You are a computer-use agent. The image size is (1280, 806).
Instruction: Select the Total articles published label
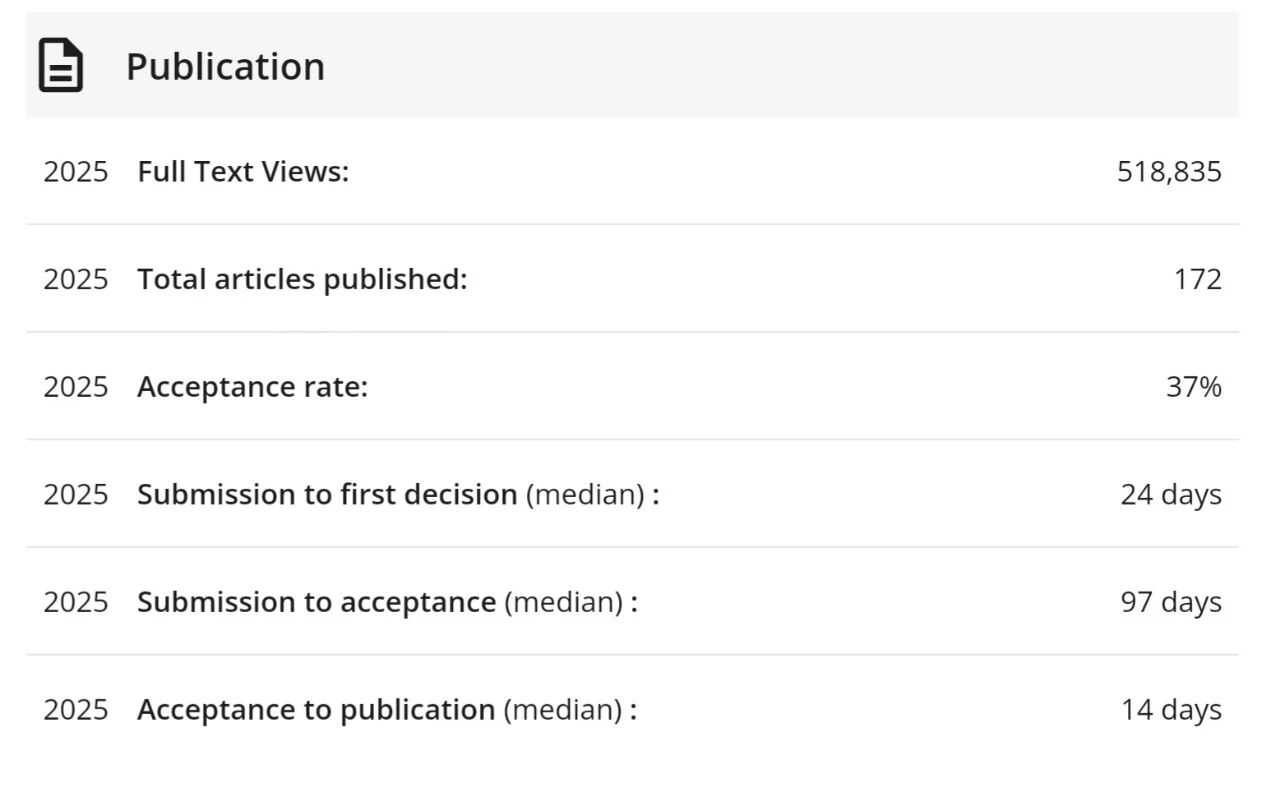[302, 279]
